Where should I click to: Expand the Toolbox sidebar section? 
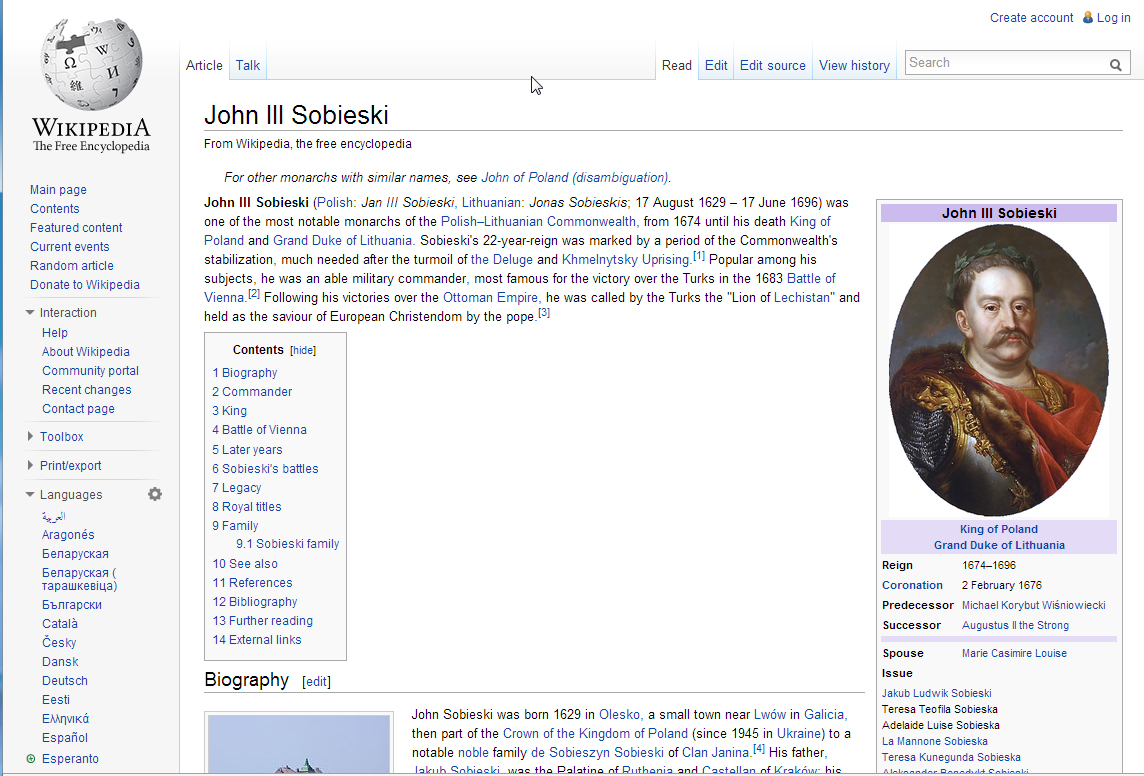pyautogui.click(x=30, y=436)
